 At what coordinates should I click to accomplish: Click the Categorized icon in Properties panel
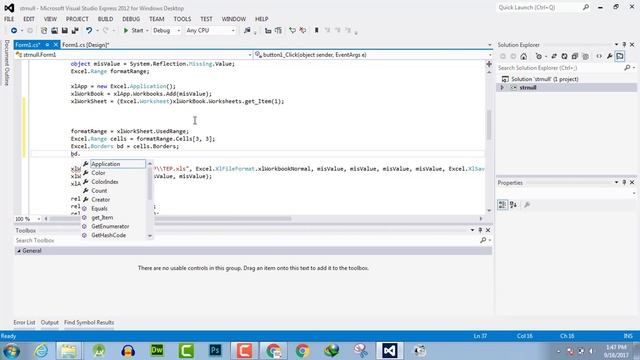(x=502, y=205)
